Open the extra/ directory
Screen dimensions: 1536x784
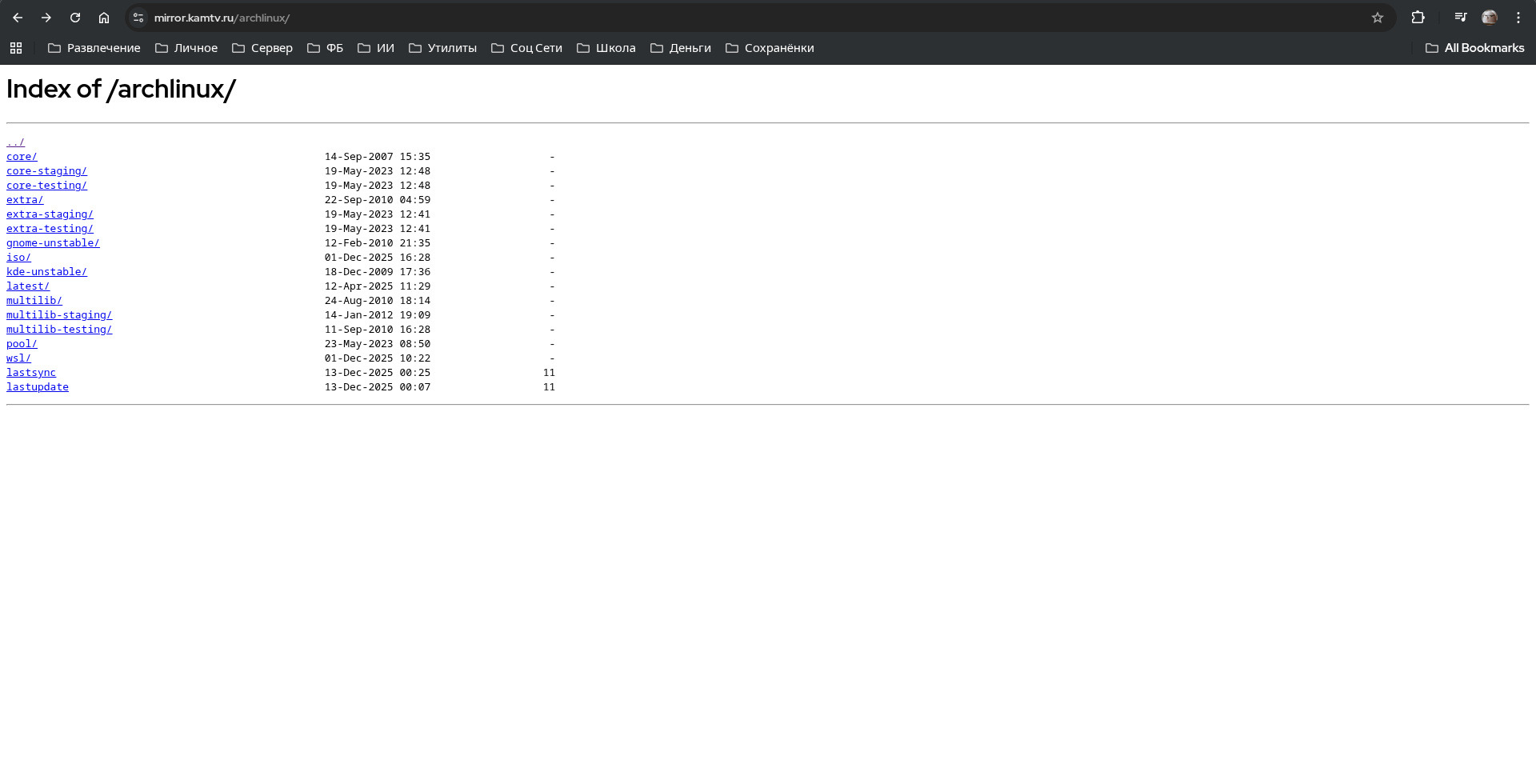coord(25,200)
